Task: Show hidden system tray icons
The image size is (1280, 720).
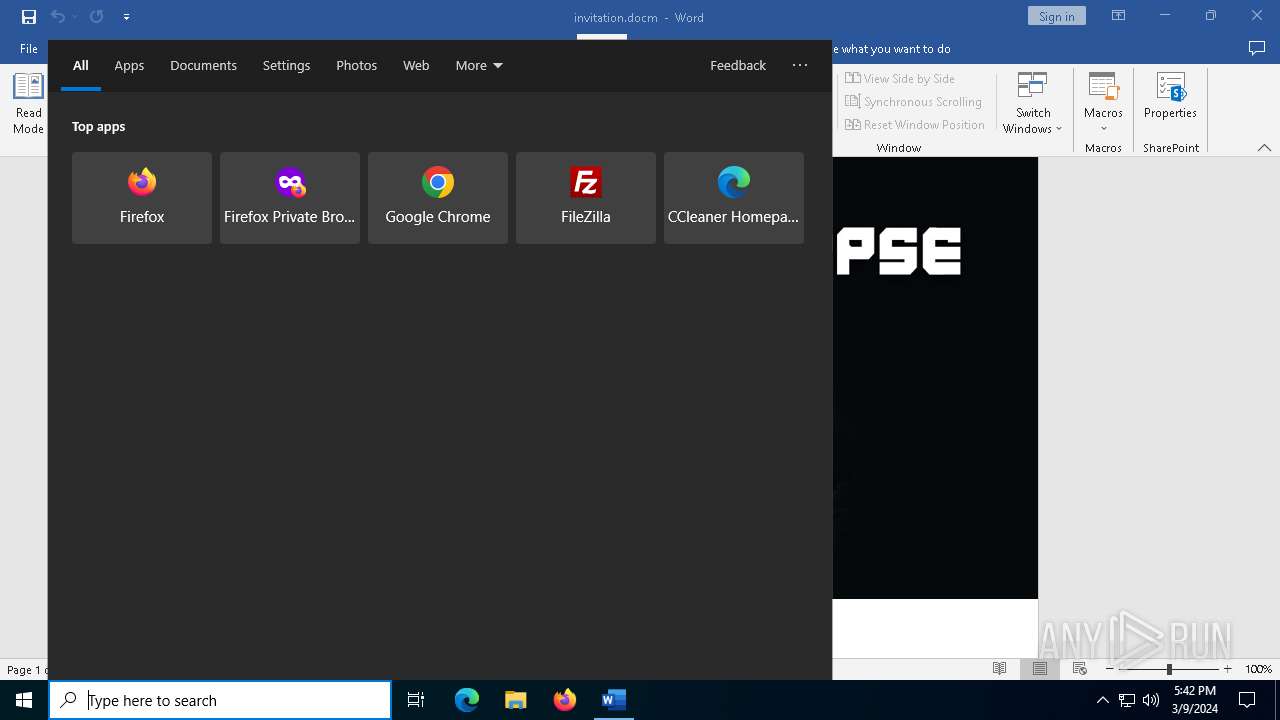Action: [1102, 700]
